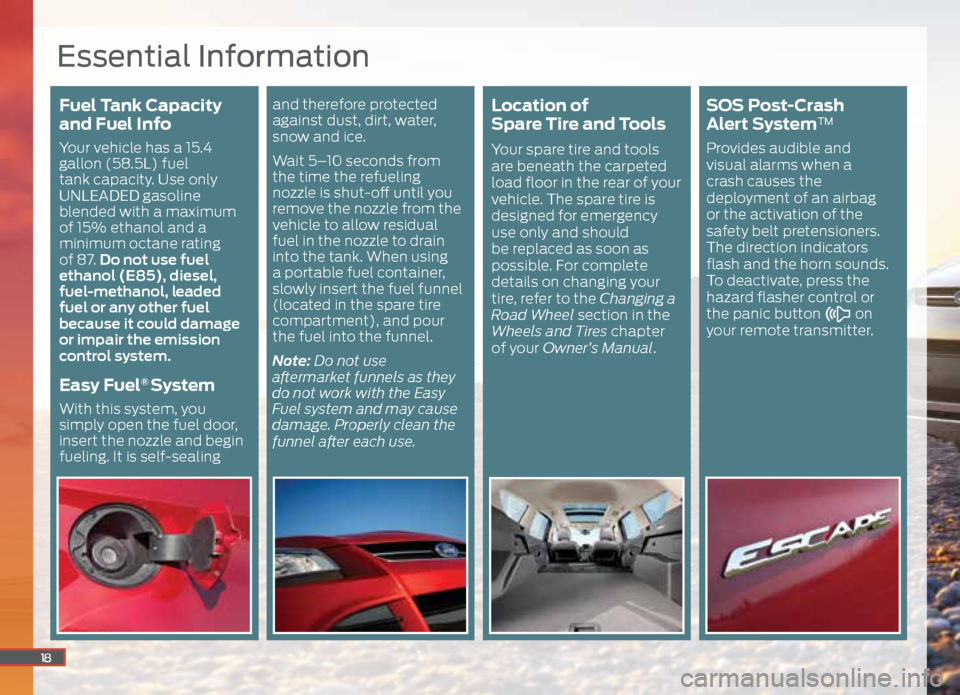Open the Escape badge photo thumbnail

(802, 555)
